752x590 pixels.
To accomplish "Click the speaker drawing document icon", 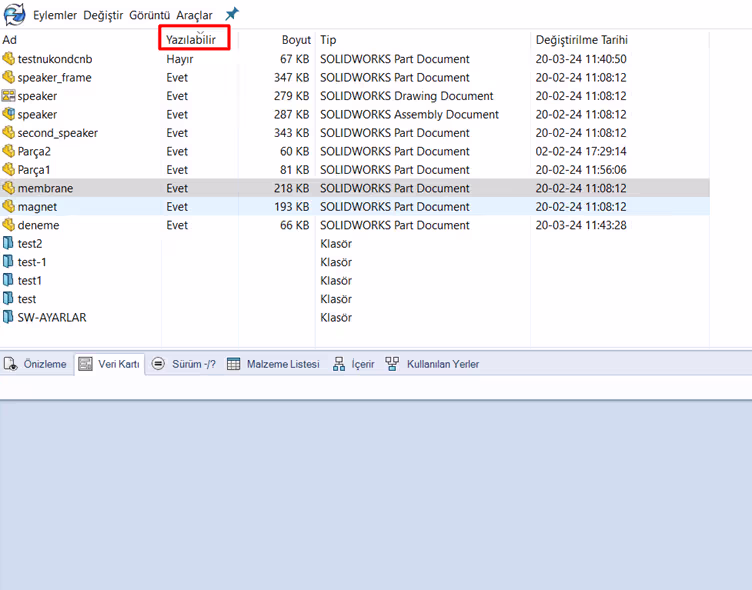I will (x=8, y=95).
